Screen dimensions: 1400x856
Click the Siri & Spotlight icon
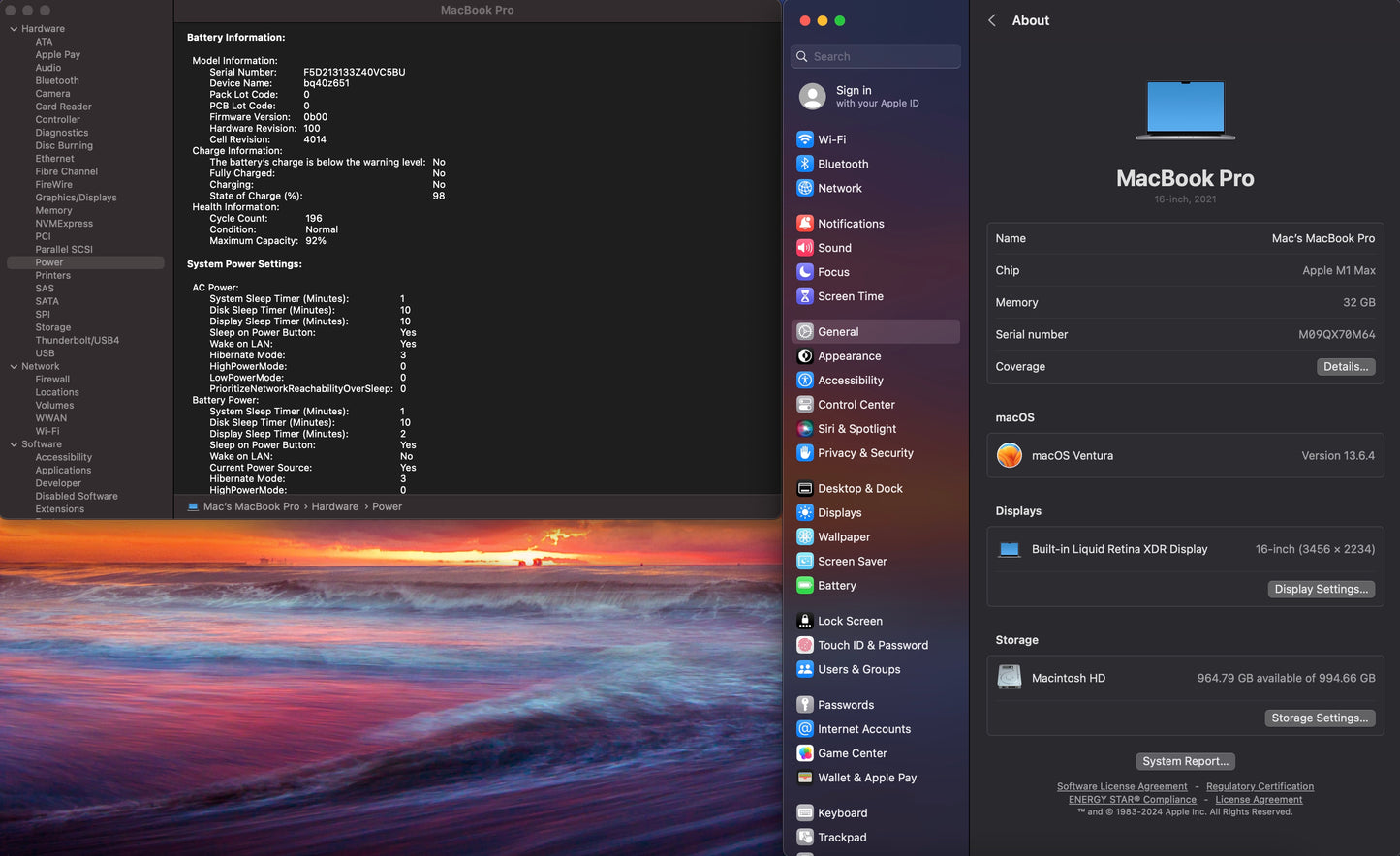click(x=804, y=429)
